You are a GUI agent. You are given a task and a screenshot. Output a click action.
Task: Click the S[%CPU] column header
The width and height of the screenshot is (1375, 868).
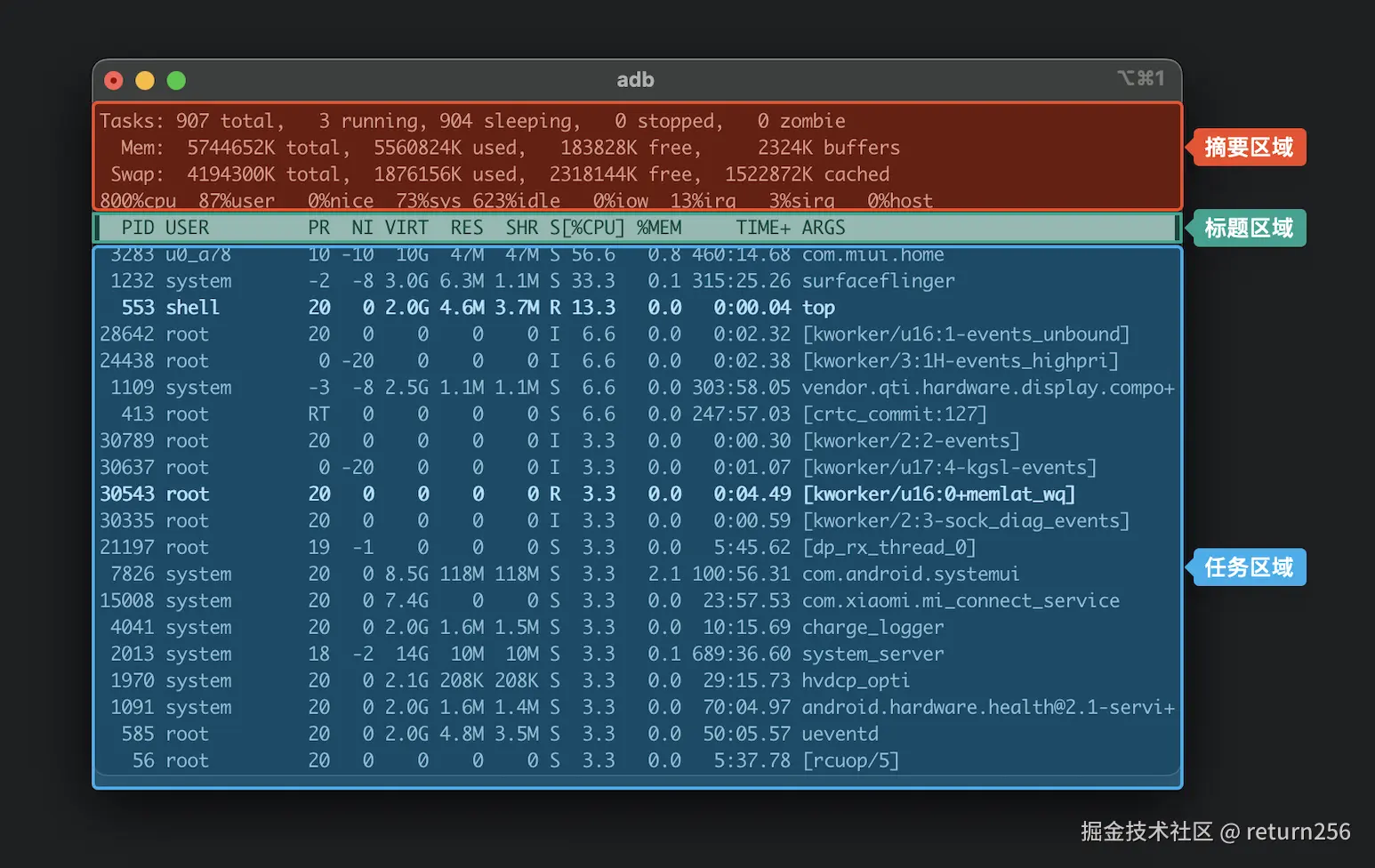point(587,228)
